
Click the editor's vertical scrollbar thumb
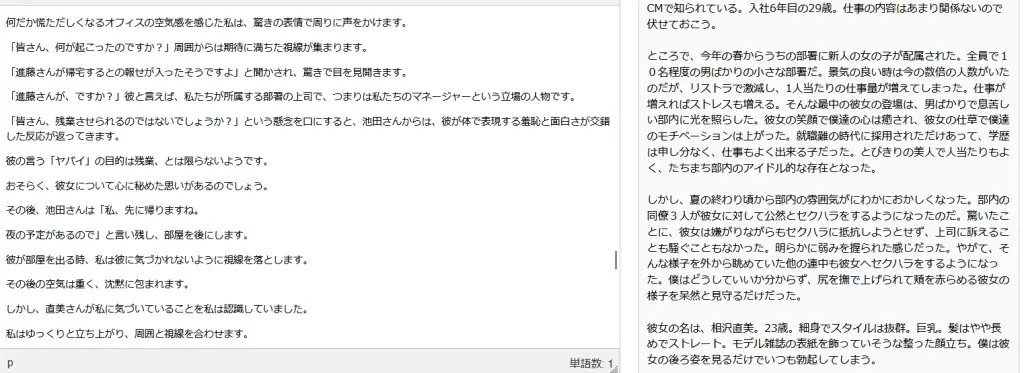616,260
